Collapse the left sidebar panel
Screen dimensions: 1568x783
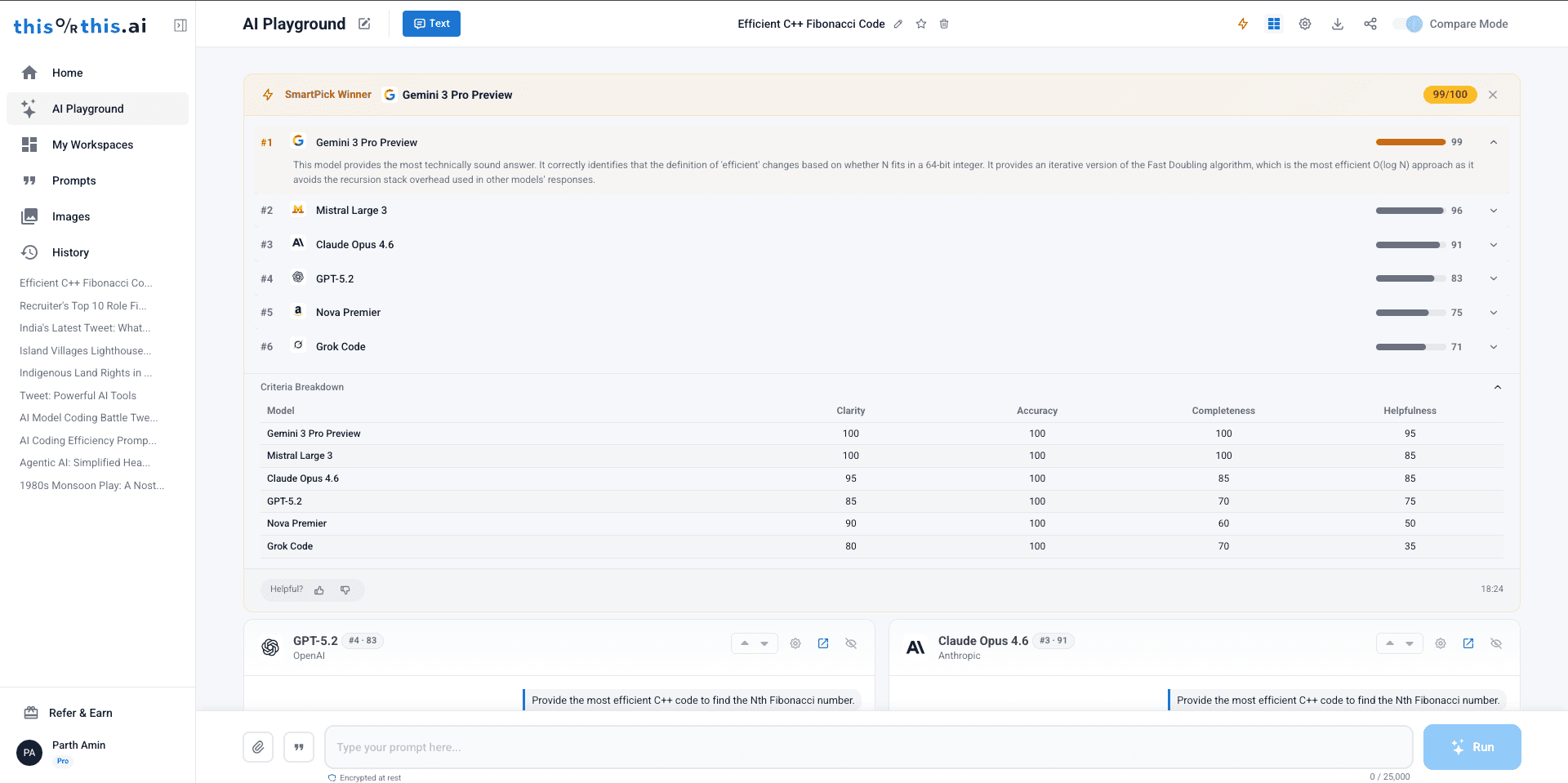(180, 25)
